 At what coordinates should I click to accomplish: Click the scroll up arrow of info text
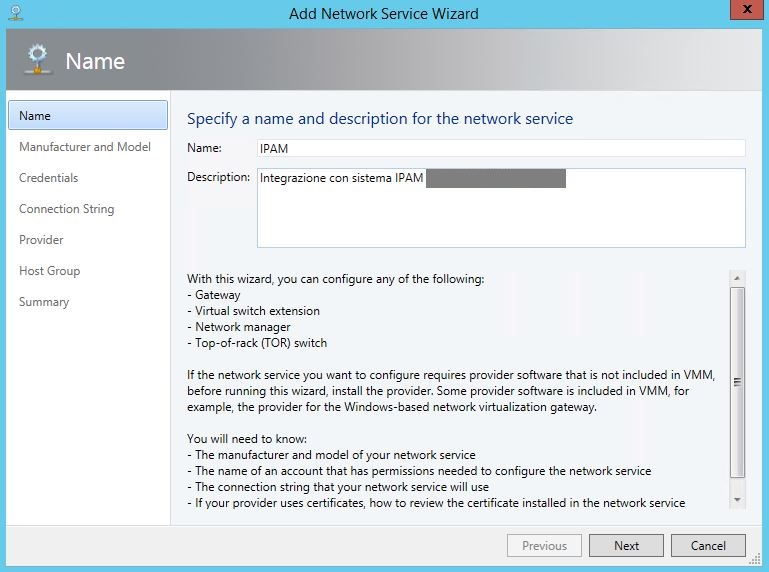(737, 278)
